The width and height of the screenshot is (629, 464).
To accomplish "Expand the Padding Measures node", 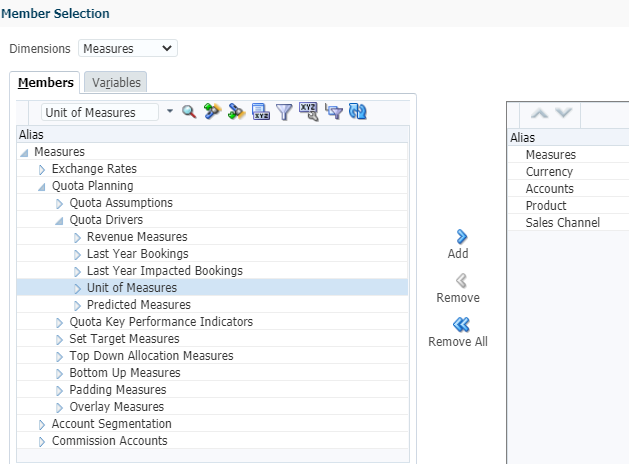I will (x=59, y=391).
